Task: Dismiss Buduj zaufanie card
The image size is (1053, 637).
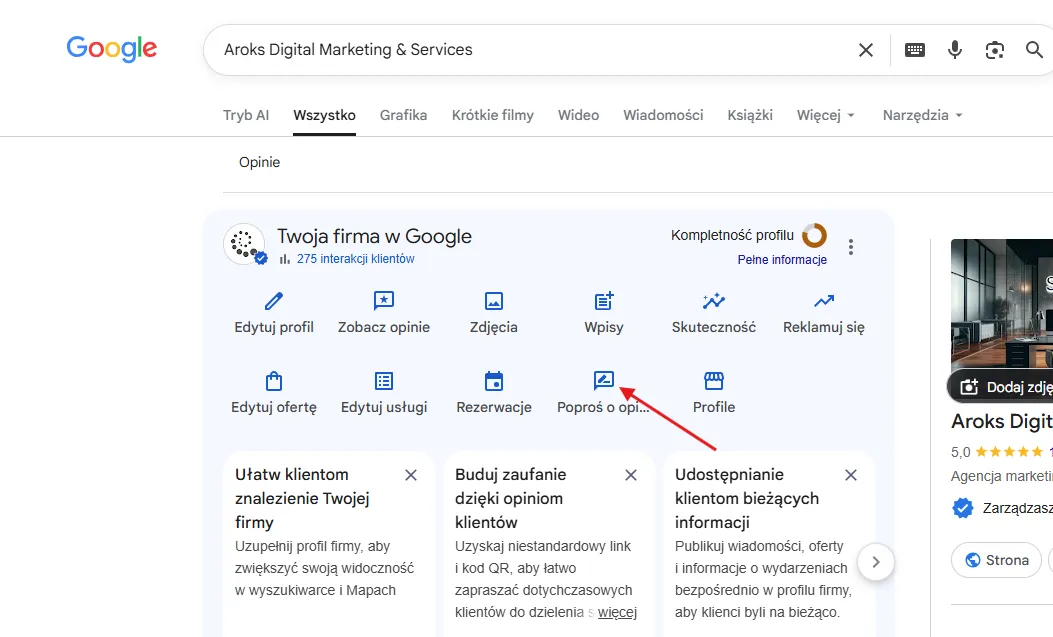Action: pos(631,475)
